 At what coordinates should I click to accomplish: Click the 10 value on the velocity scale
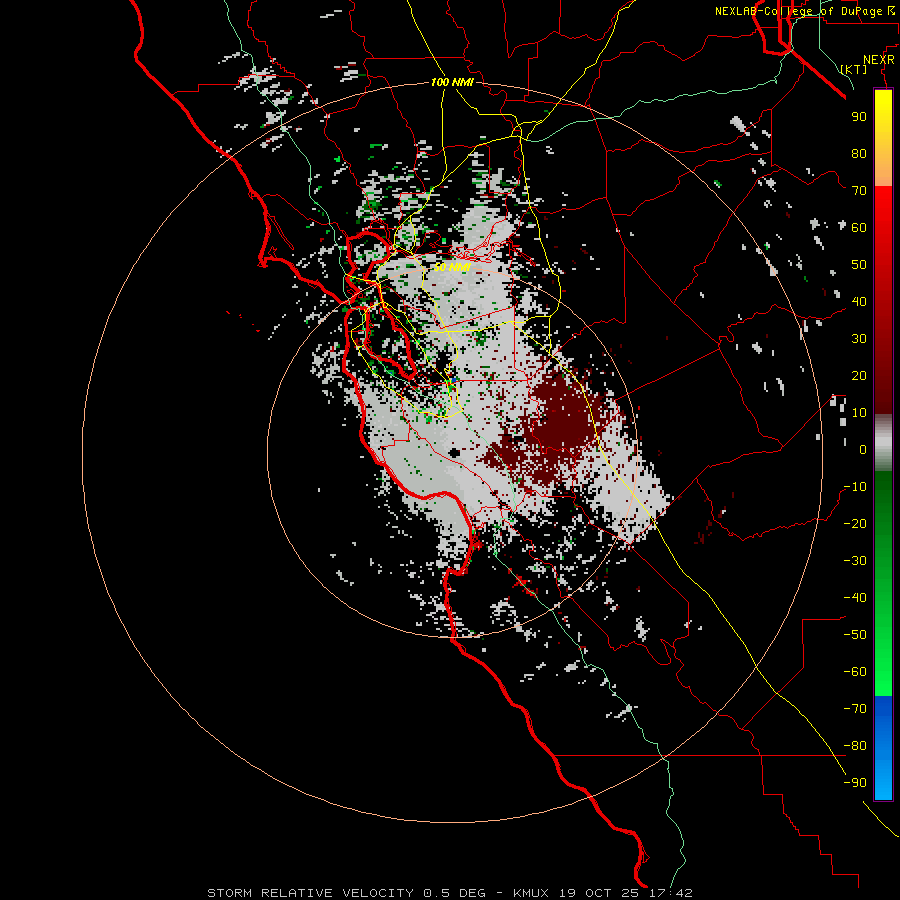pyautogui.click(x=859, y=413)
